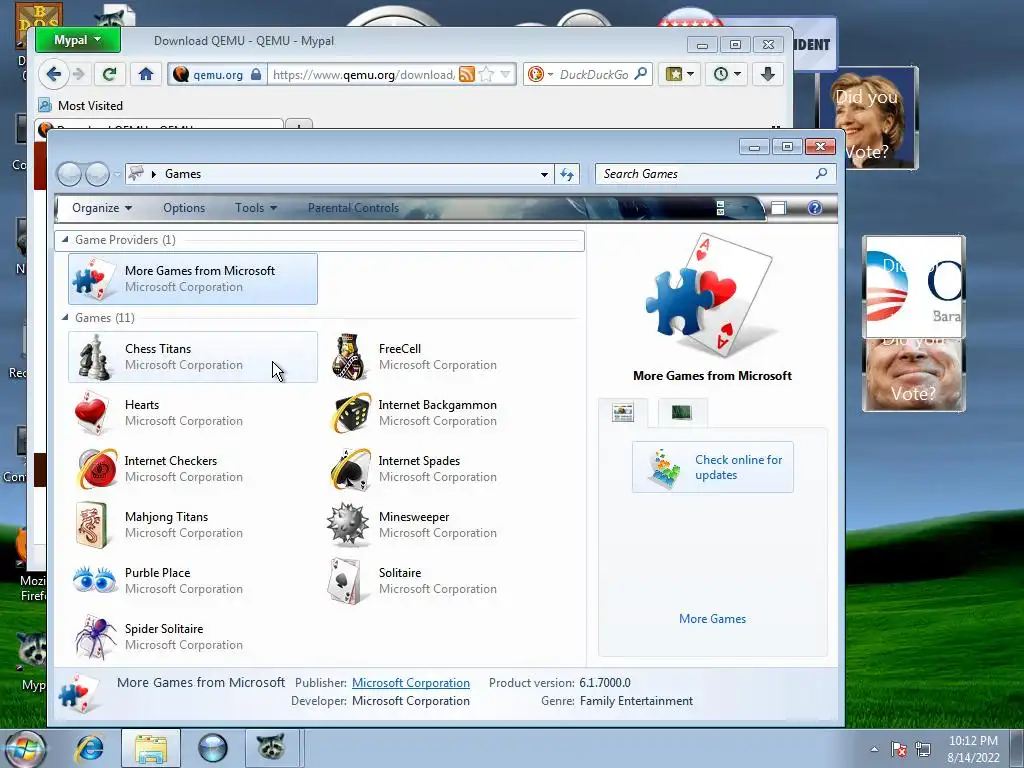Open the Organize dropdown menu
The image size is (1024, 768).
coord(102,208)
